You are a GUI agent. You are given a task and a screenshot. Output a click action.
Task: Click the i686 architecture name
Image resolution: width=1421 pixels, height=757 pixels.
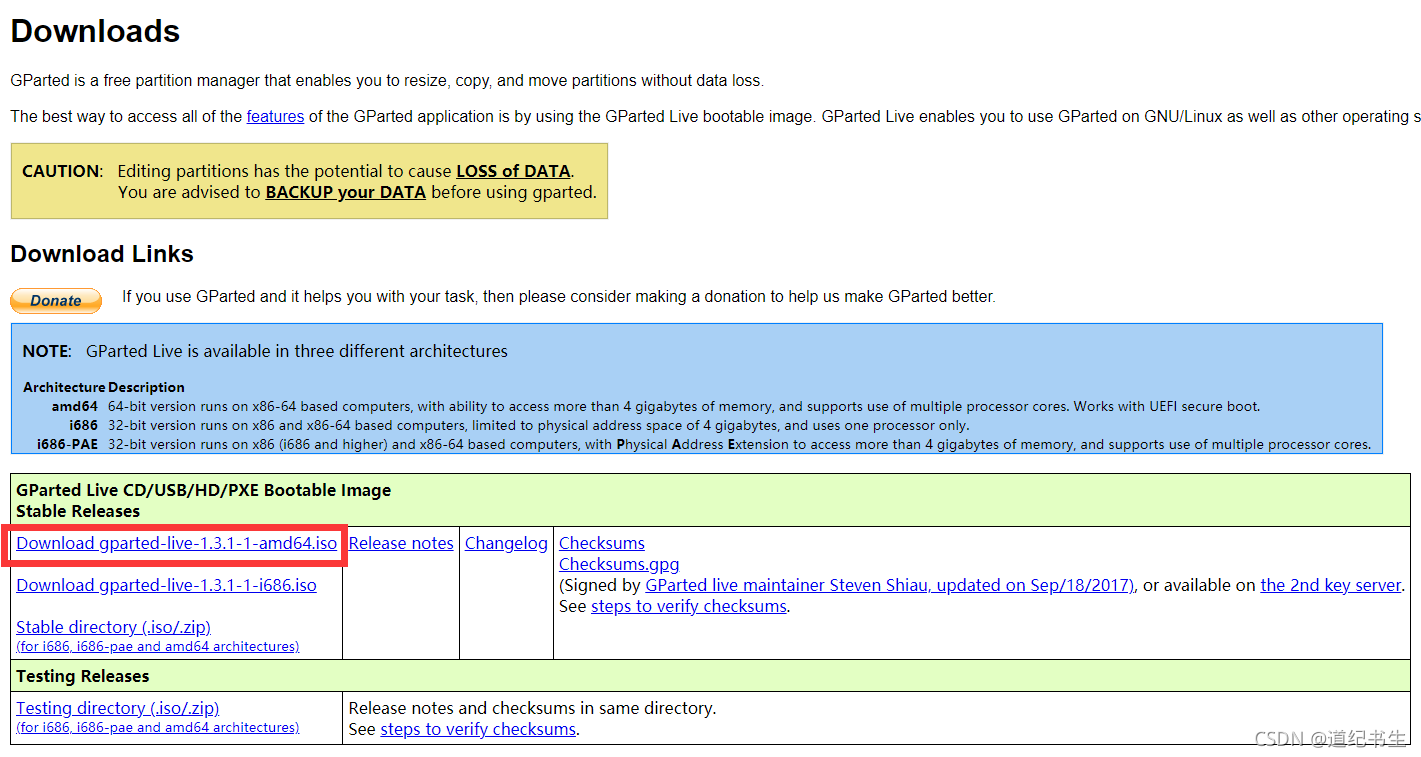point(83,425)
